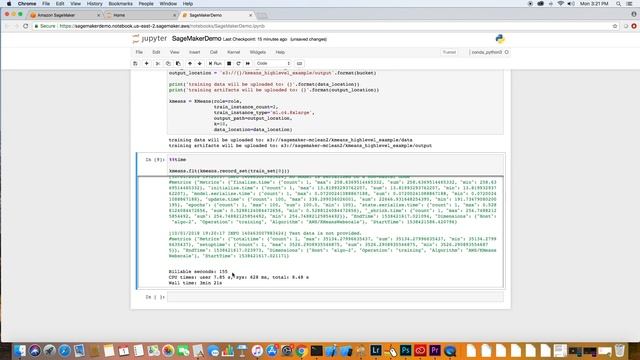This screenshot has height=360, width=640.
Task: Open Google Chrome from the dock
Action: click(x=302, y=351)
